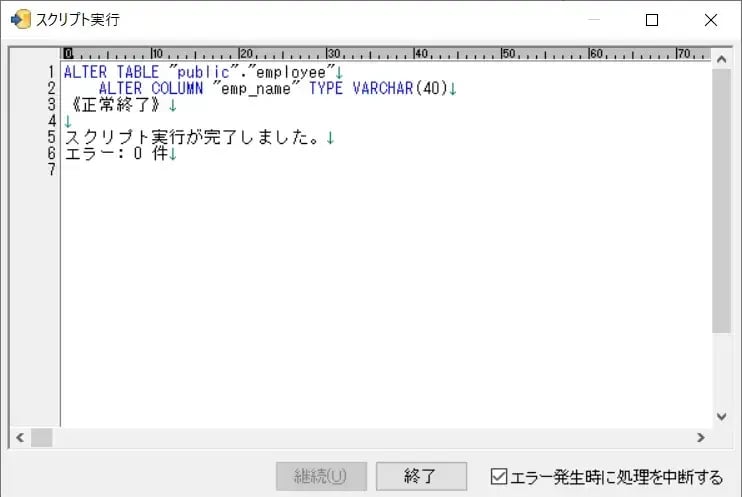Click the 継続(U) button
Screen dimensions: 742x497
coord(321,476)
